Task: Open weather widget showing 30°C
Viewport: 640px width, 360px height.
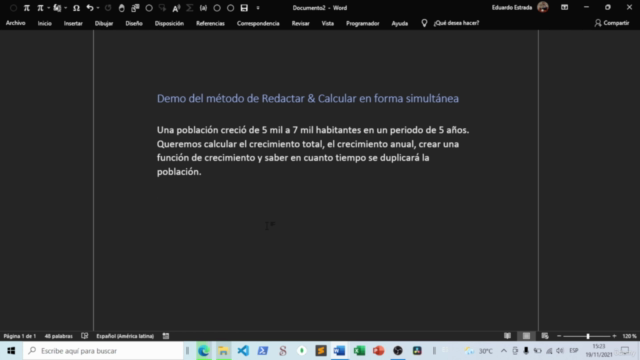Action: 478,351
